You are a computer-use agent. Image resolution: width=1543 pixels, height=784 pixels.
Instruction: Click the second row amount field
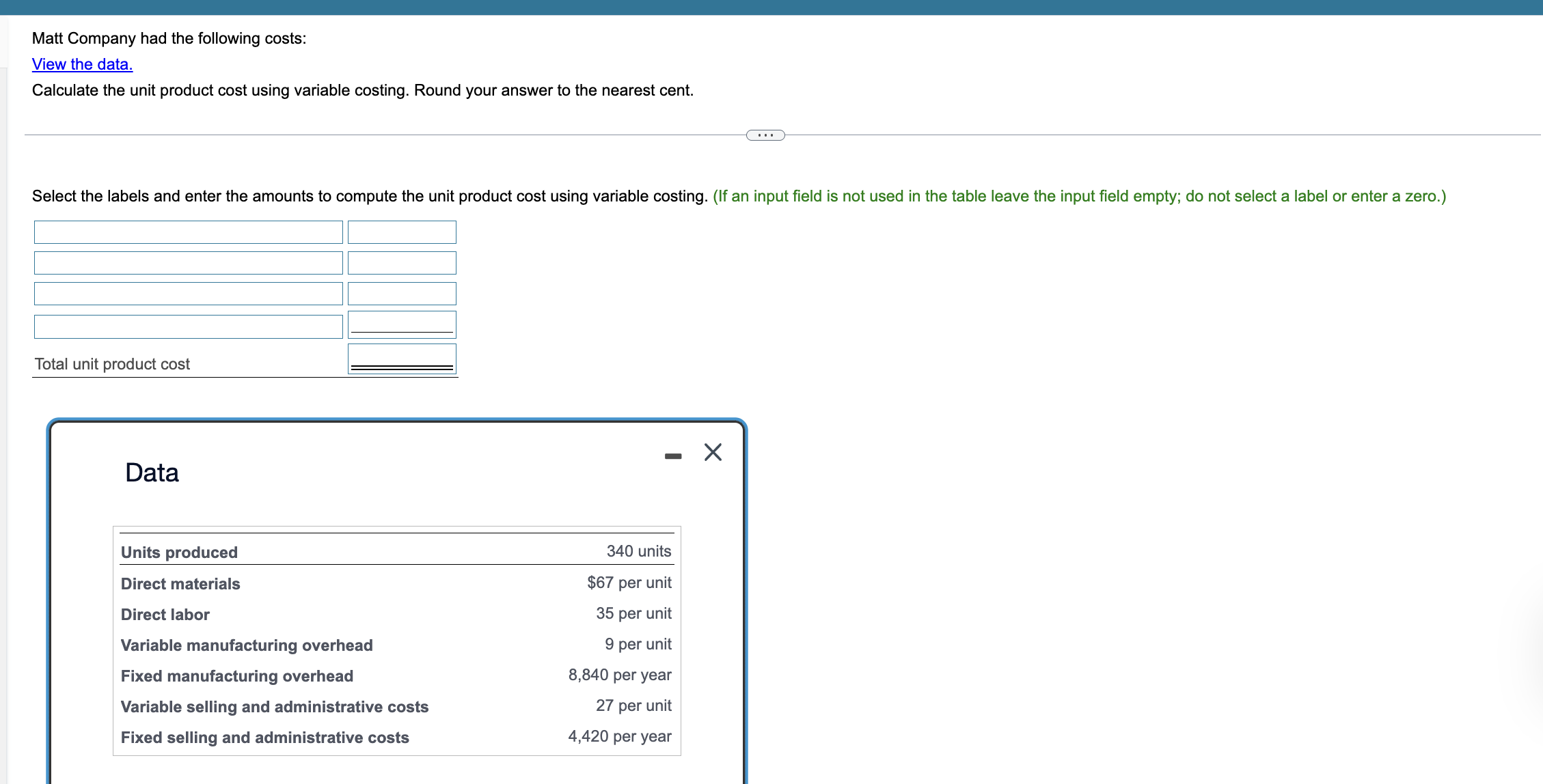[402, 263]
